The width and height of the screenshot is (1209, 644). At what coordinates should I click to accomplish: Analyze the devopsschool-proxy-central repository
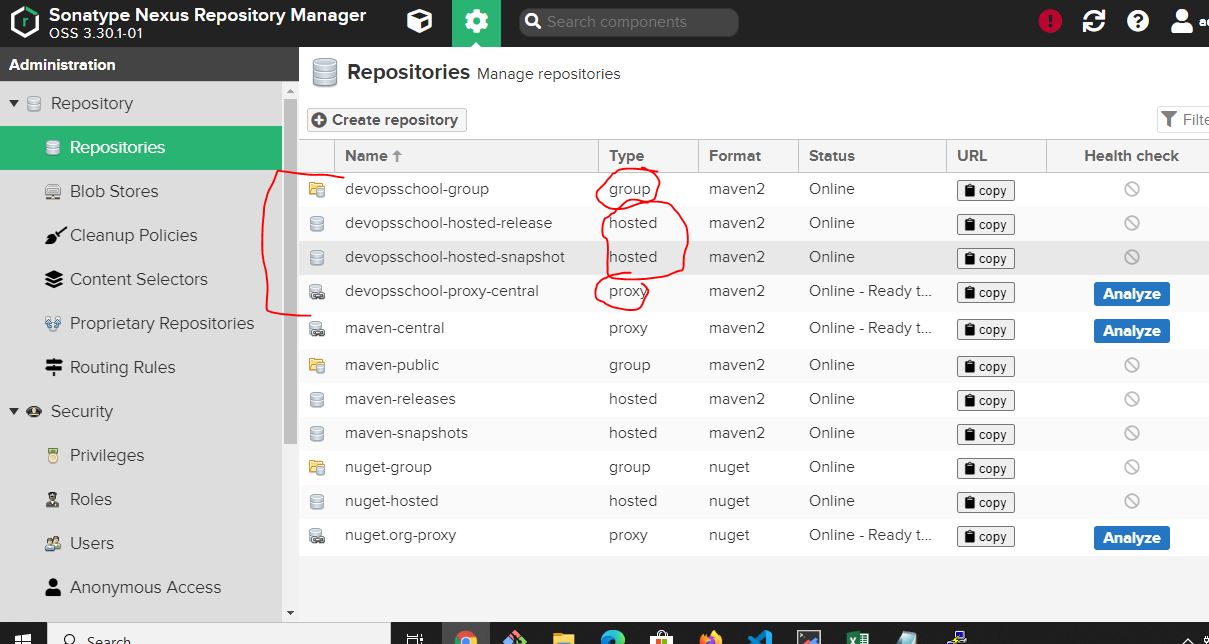[x=1132, y=294]
